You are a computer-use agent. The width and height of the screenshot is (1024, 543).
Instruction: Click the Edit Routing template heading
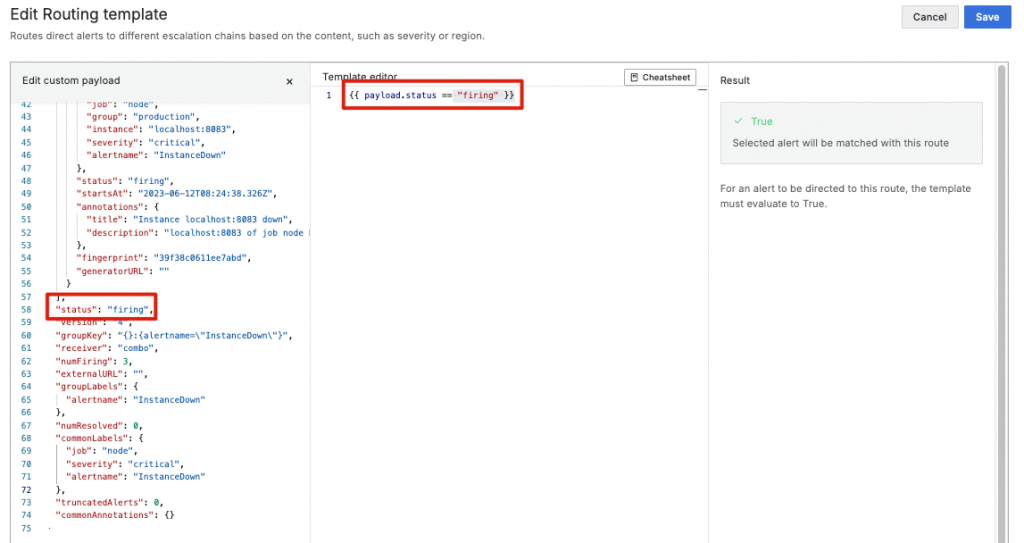click(89, 14)
